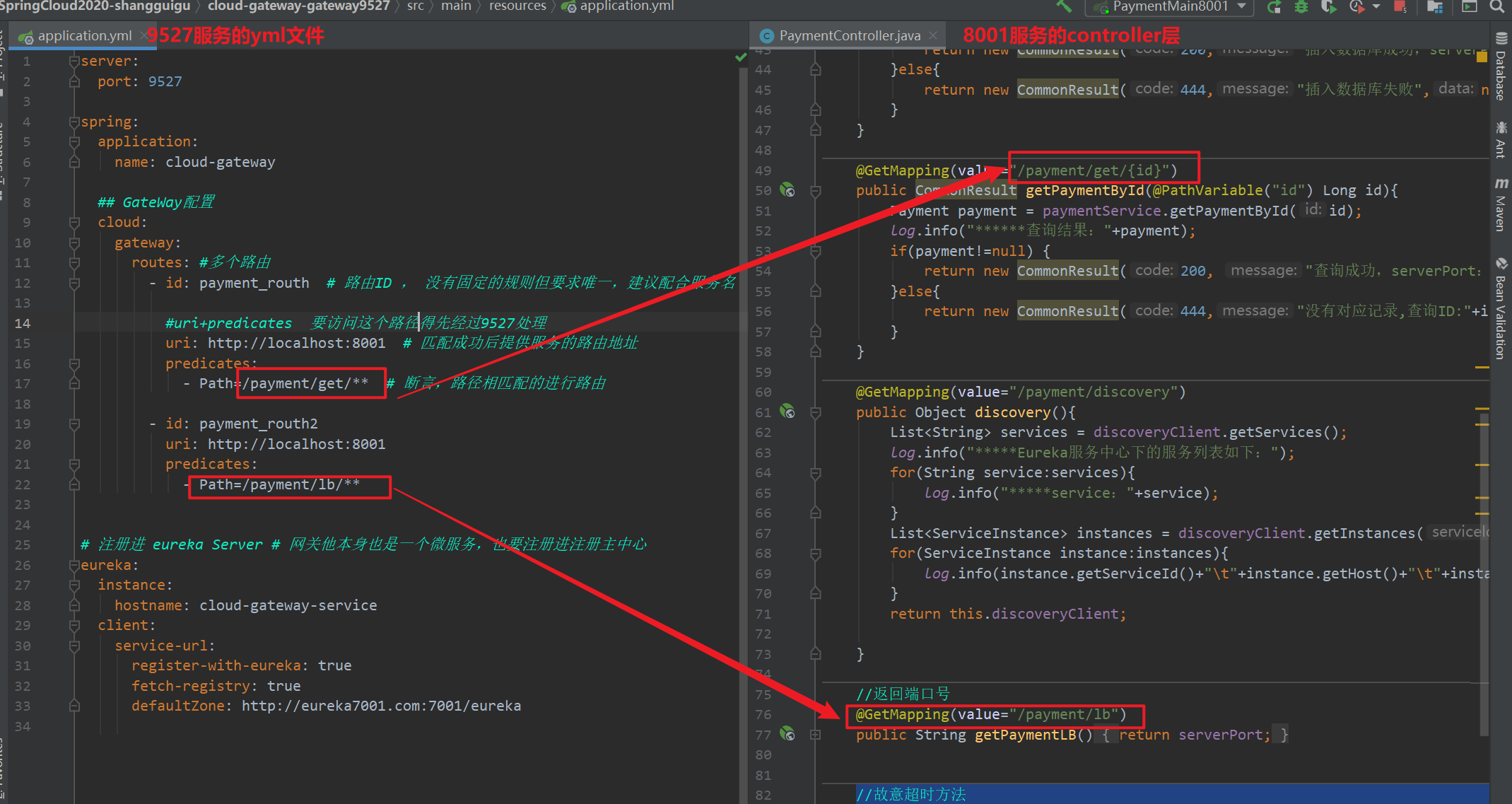Image resolution: width=1512 pixels, height=804 pixels.
Task: Click the Build project hammer icon
Action: (x=1064, y=6)
